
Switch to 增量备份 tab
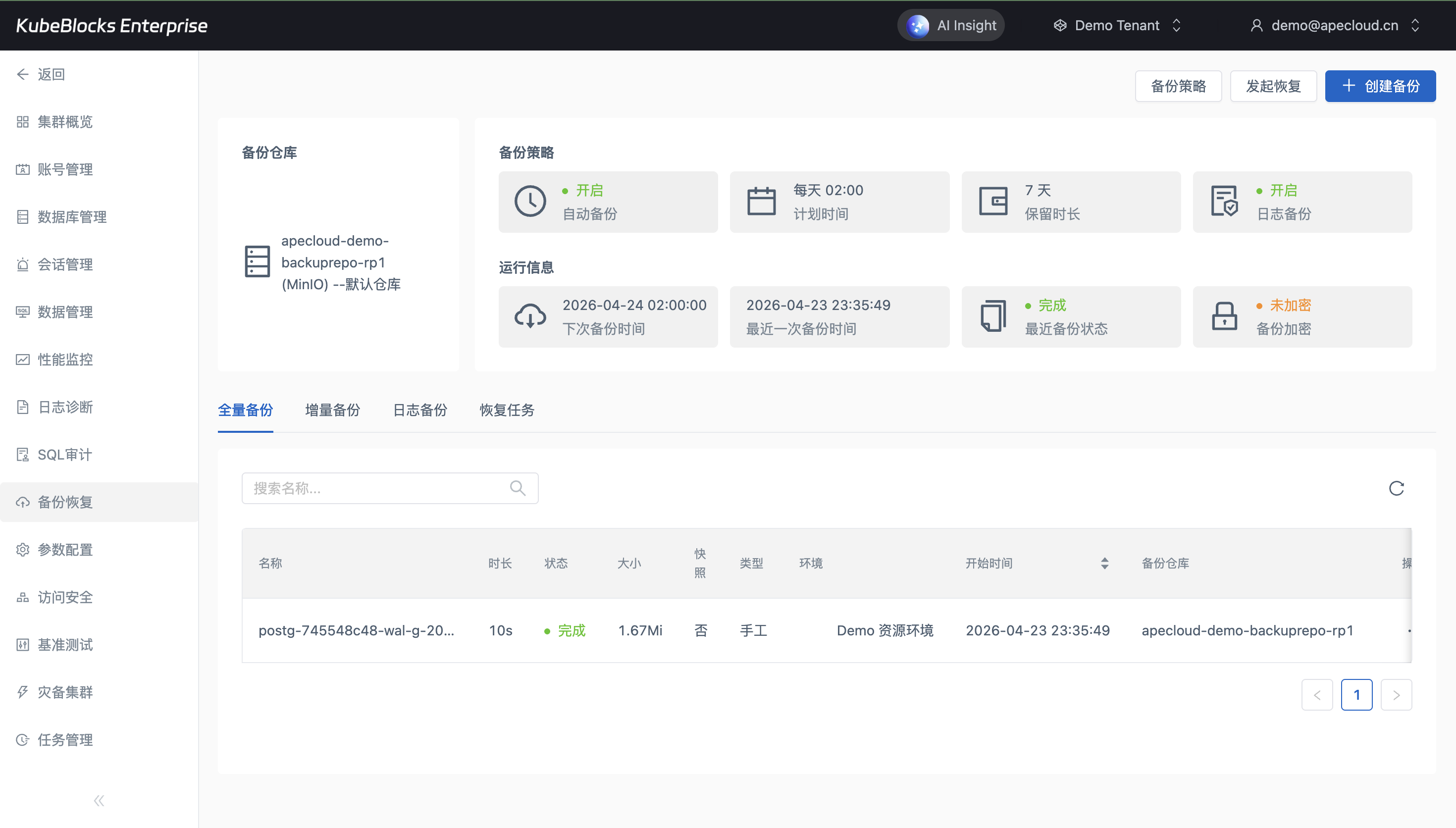click(333, 410)
